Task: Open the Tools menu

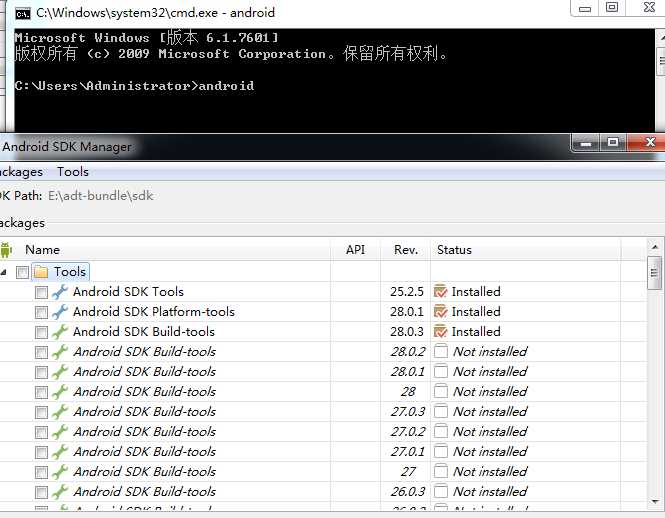Action: tap(73, 172)
